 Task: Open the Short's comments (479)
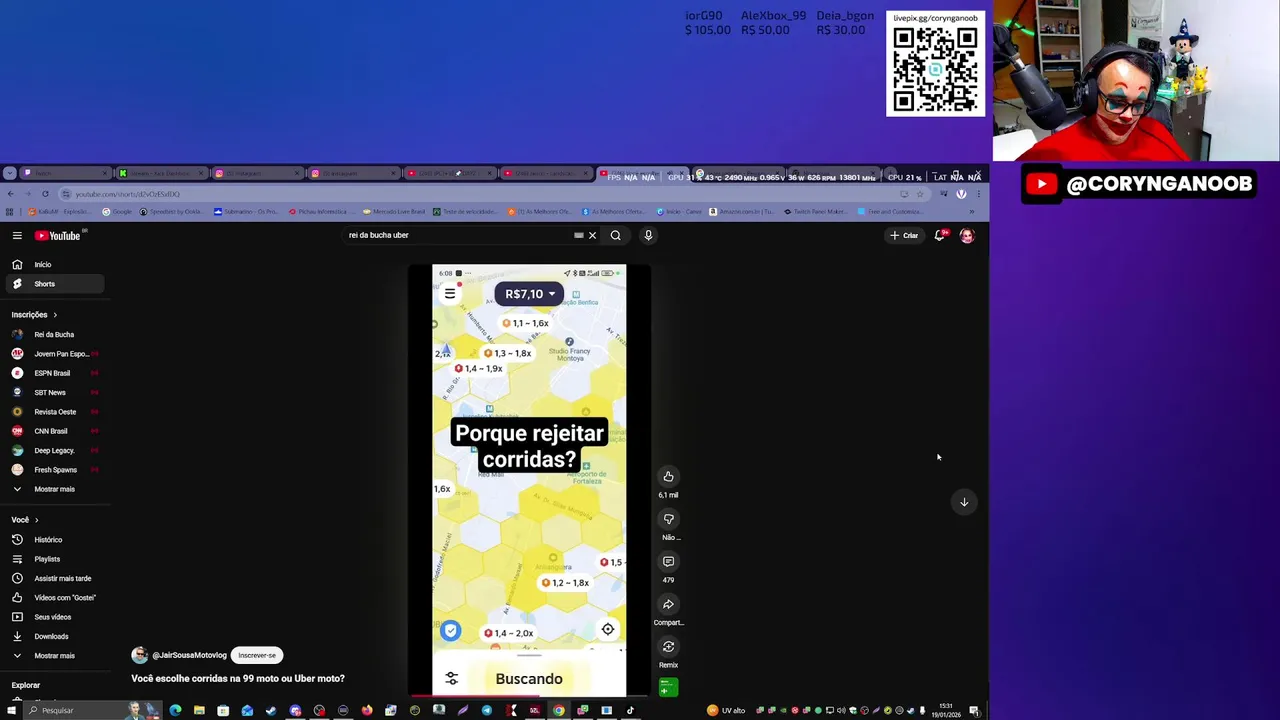[668, 562]
